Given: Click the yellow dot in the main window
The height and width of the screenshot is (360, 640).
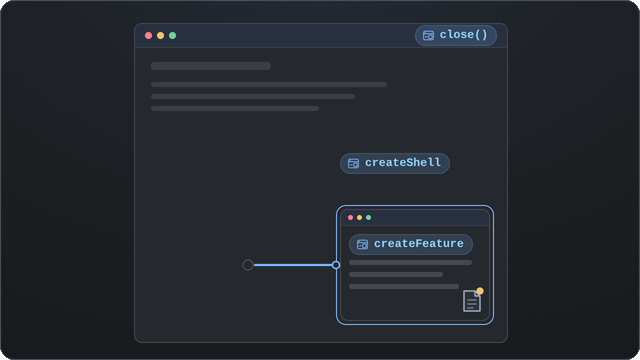Looking at the screenshot, I should [160, 36].
